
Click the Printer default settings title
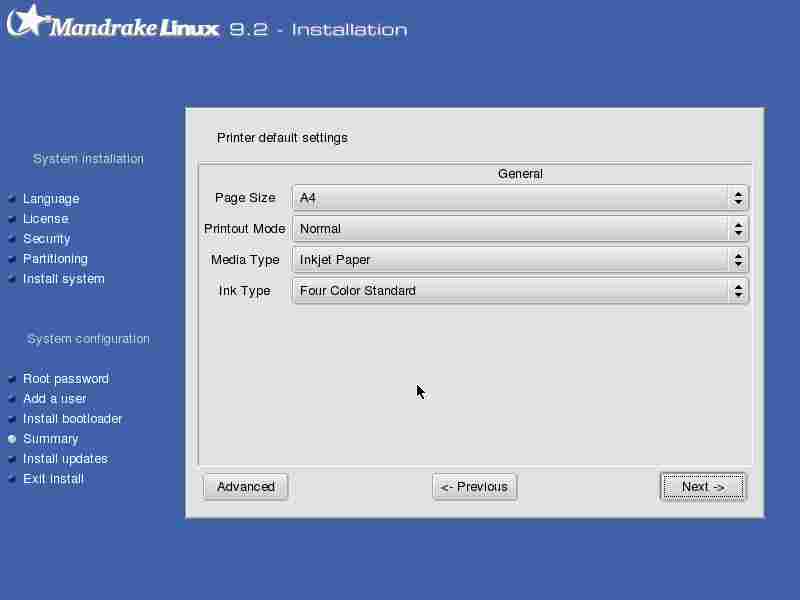pos(282,138)
